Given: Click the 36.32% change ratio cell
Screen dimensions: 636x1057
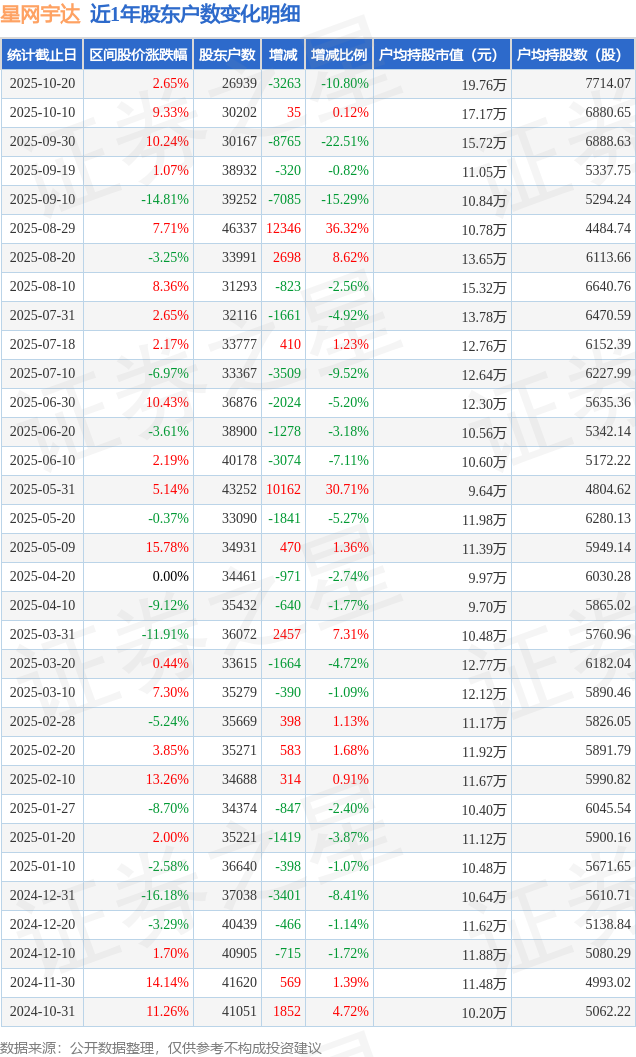Looking at the screenshot, I should pyautogui.click(x=347, y=229).
